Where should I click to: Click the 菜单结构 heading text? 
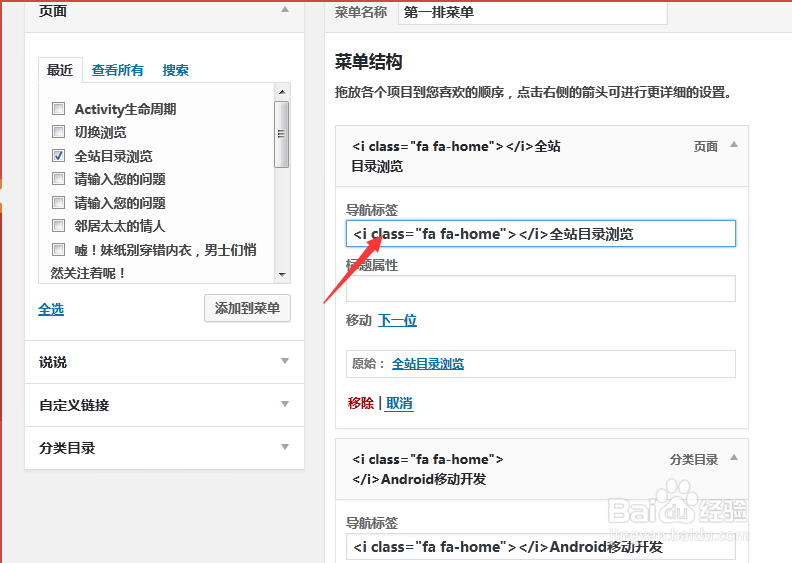tap(369, 62)
